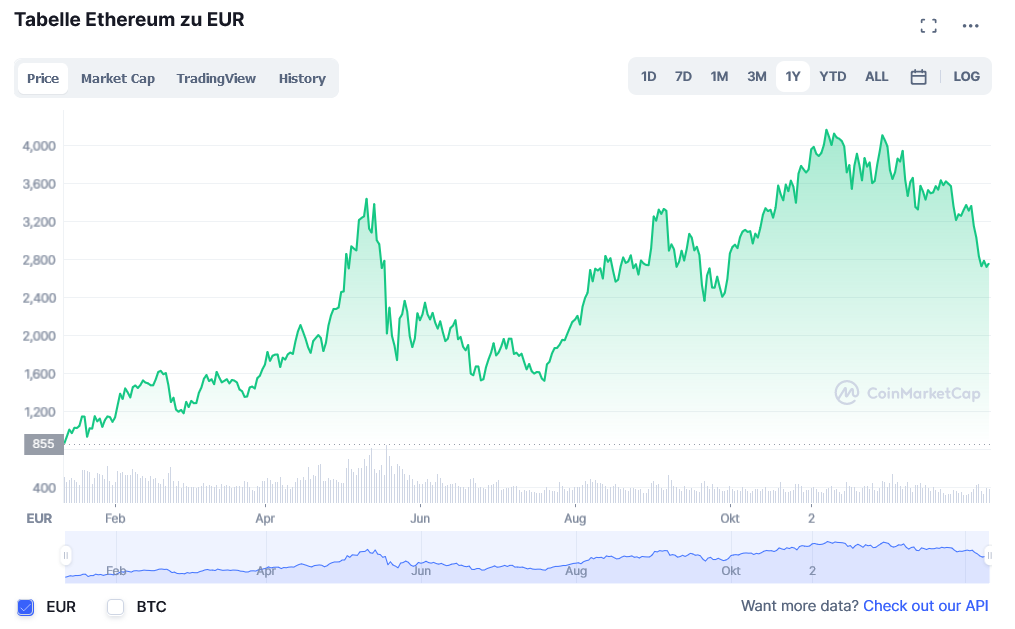Open the TradingView tab

pos(216,78)
